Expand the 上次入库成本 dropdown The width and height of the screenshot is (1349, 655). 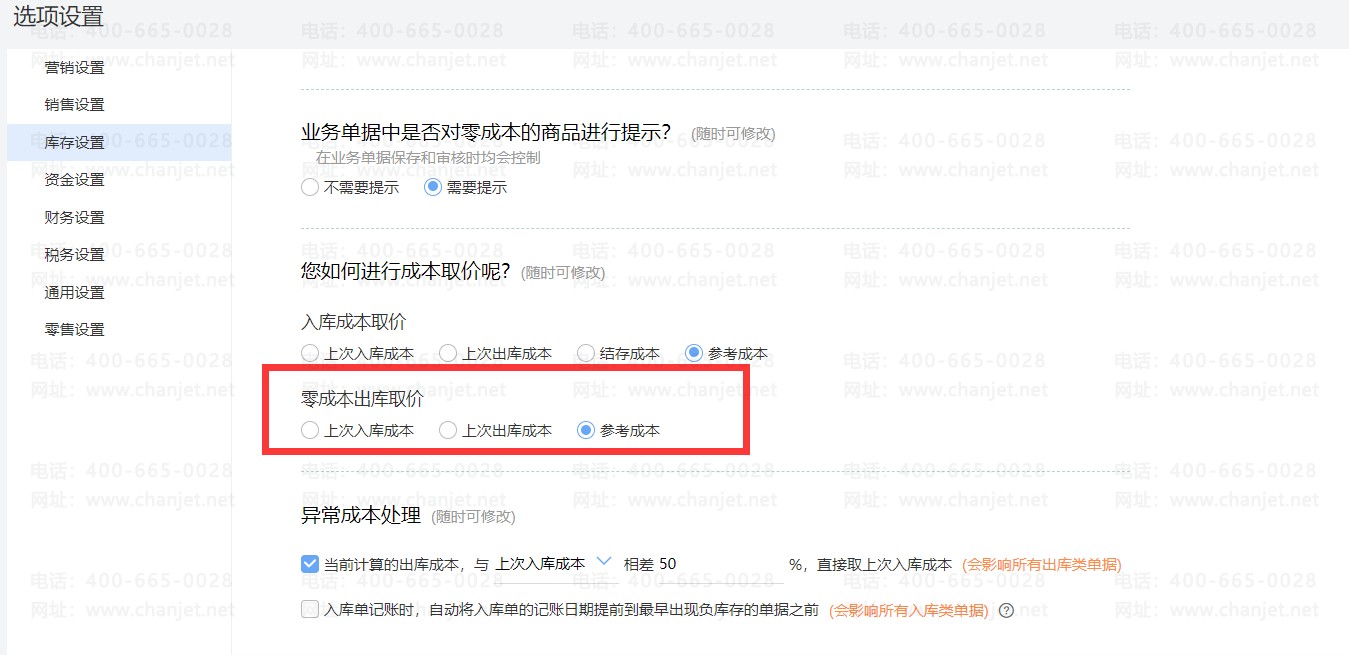click(553, 564)
